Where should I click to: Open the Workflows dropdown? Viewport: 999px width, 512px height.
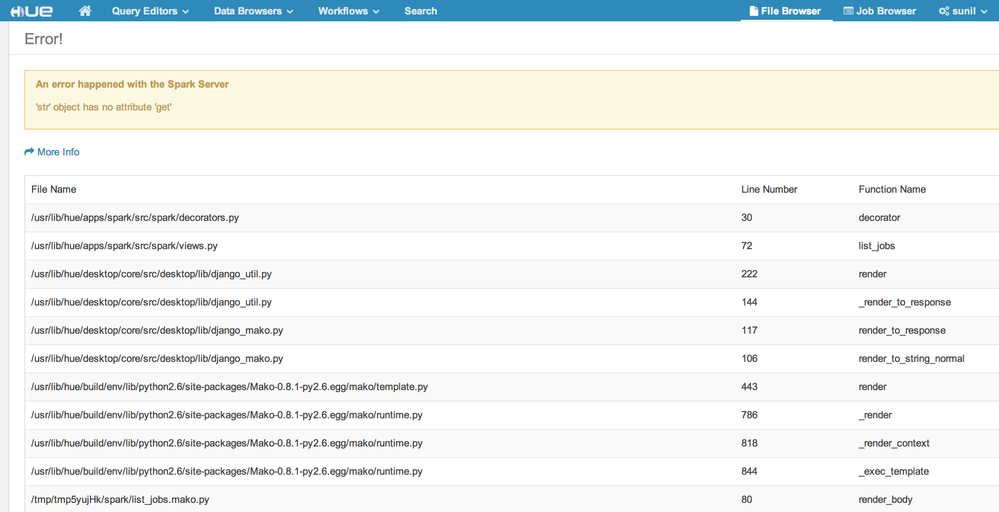[x=349, y=11]
